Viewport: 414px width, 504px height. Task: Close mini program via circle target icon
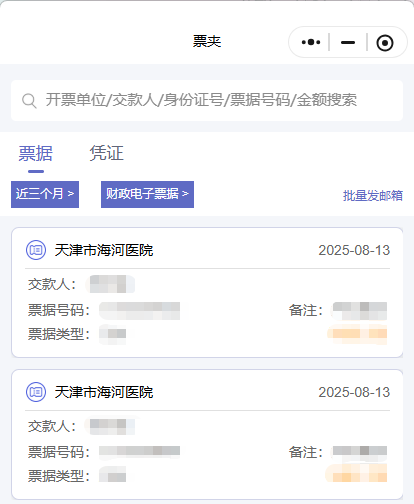point(385,43)
